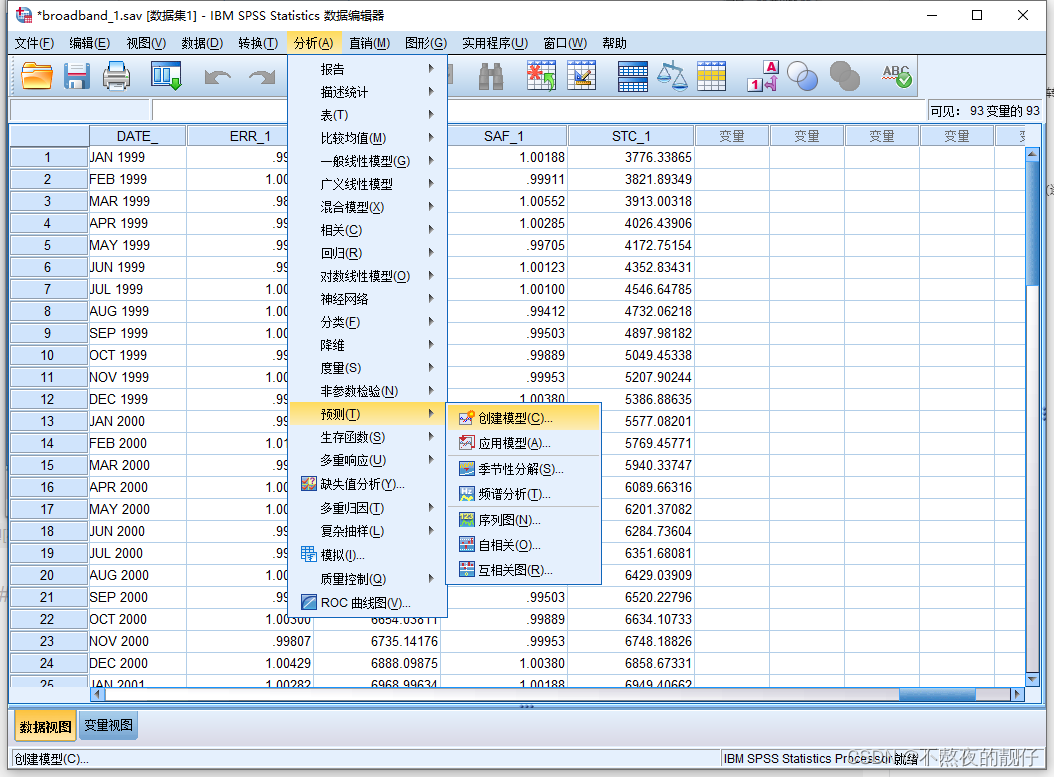The image size is (1054, 777).
Task: Expand the 非参数检验(N) submenu
Action: 368,391
